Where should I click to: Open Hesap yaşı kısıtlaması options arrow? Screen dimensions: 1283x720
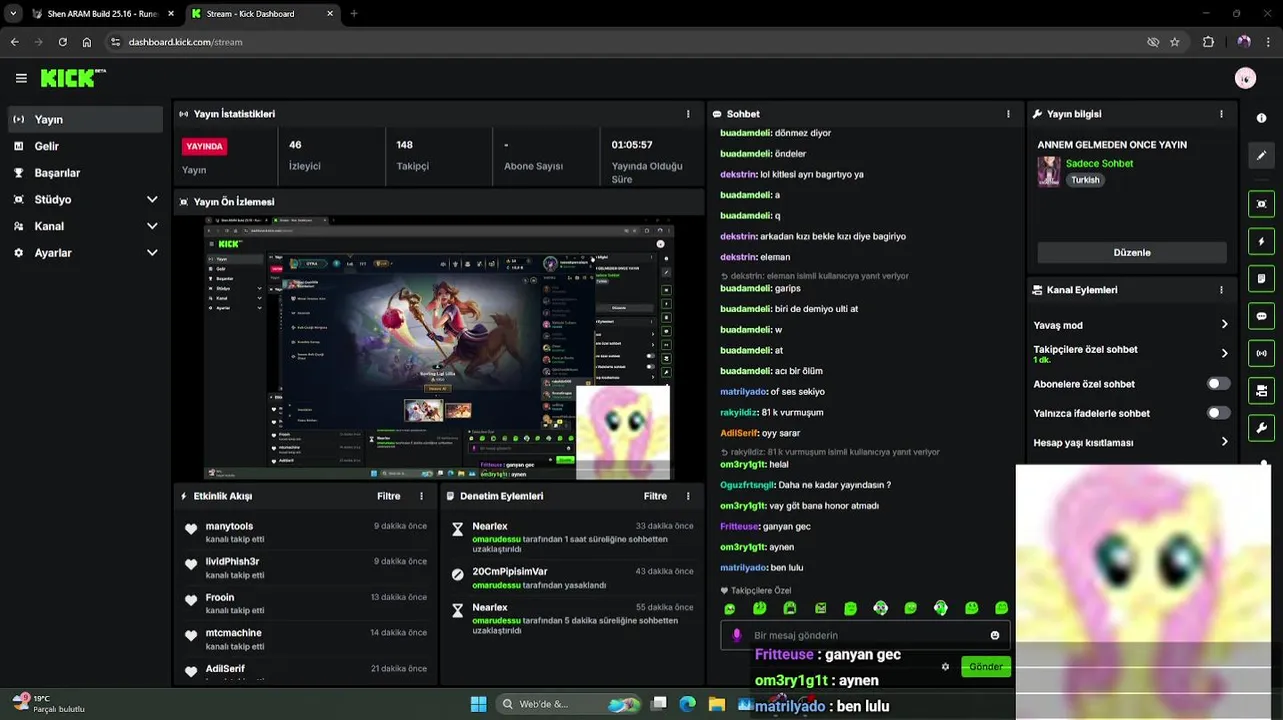1224,442
